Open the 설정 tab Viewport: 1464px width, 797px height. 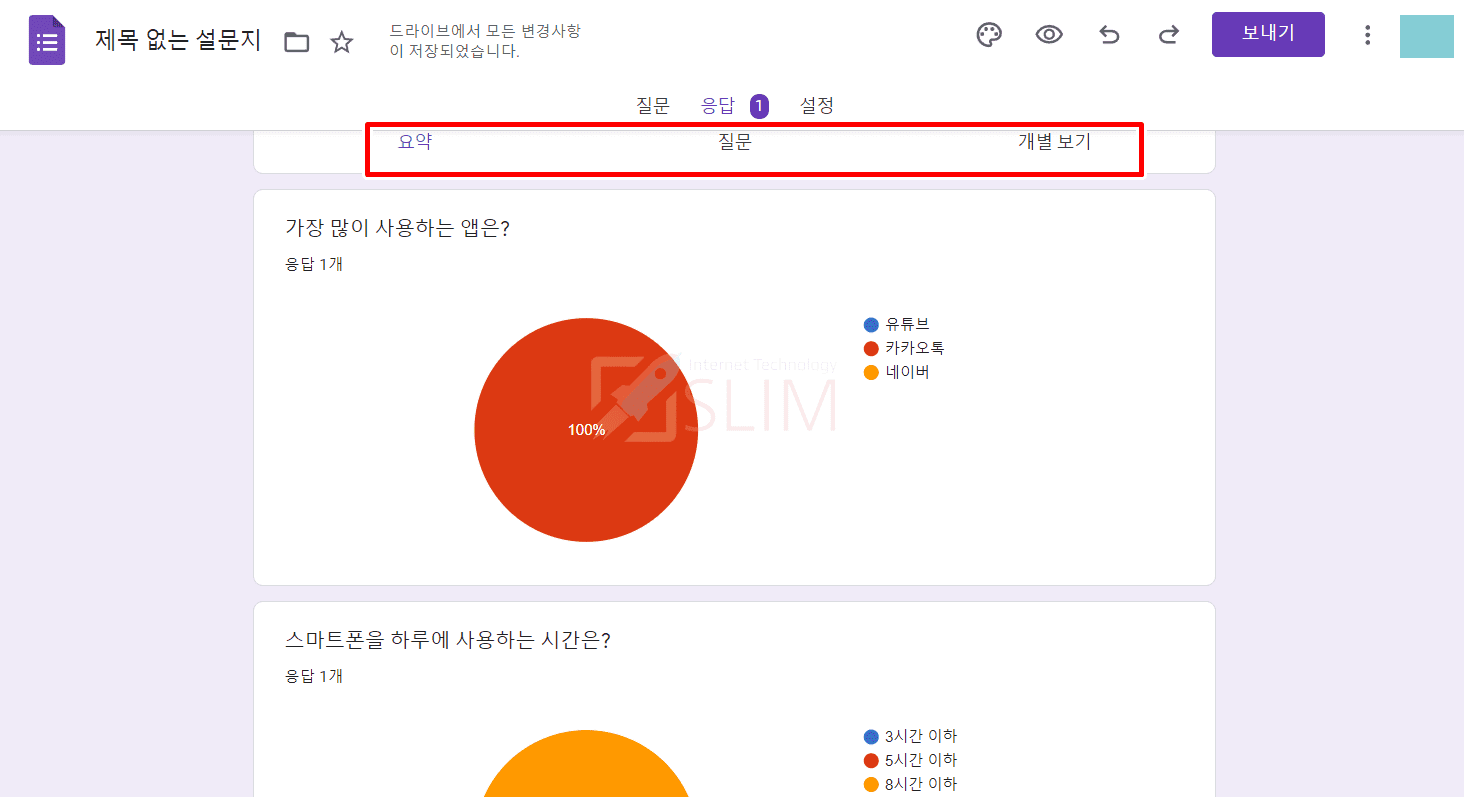(817, 106)
